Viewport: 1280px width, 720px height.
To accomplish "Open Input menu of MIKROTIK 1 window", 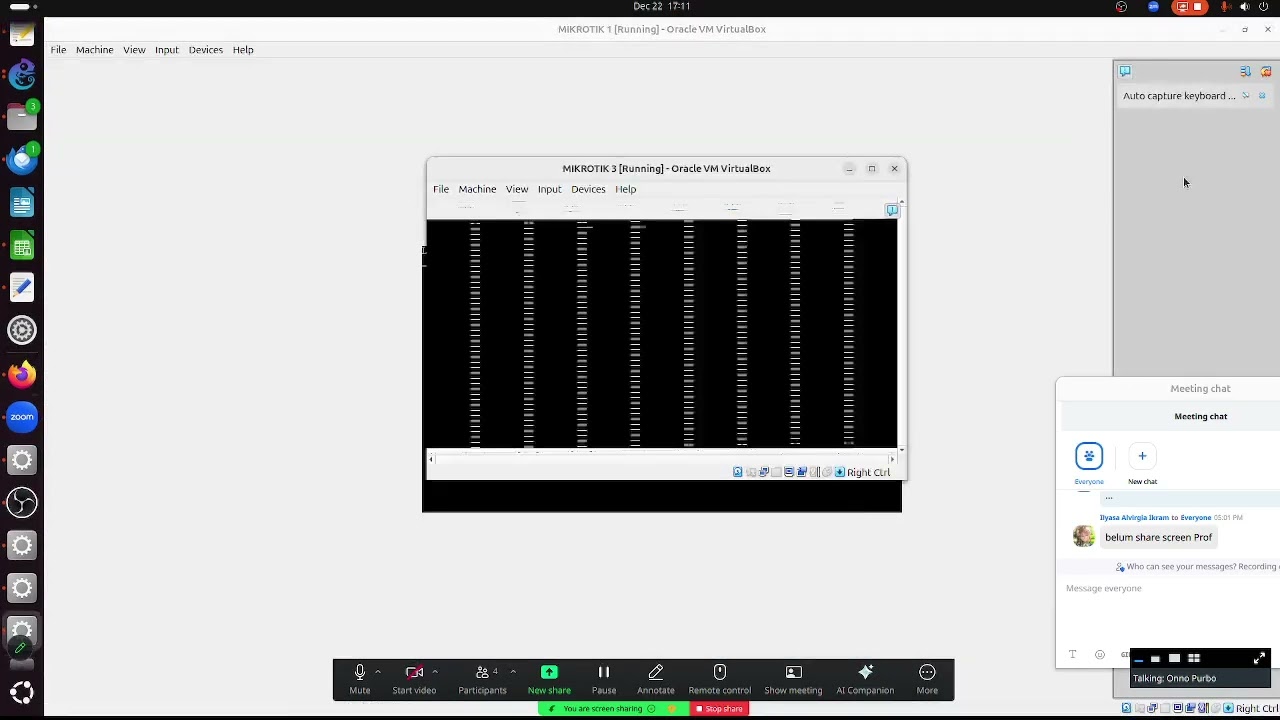I will (x=167, y=50).
